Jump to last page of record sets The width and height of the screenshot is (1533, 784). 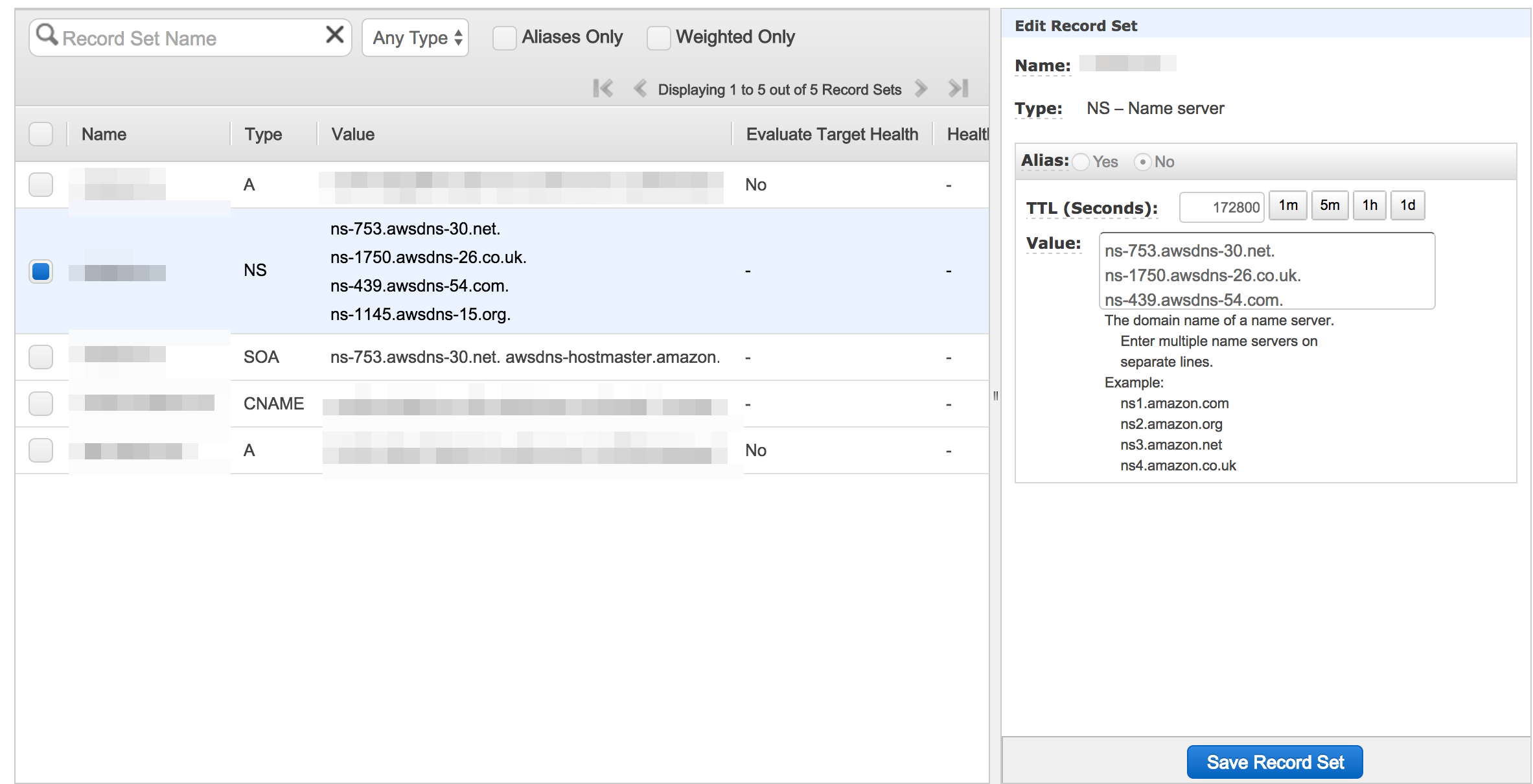click(x=958, y=89)
